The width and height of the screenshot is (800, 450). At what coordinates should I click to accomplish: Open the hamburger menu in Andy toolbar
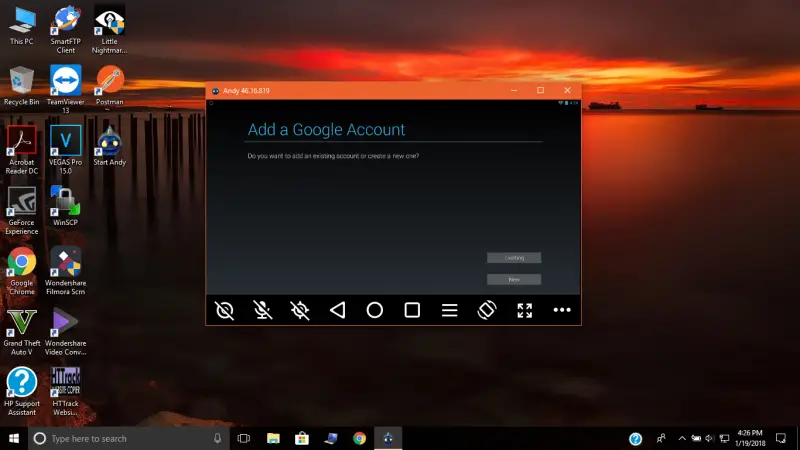[x=449, y=310]
